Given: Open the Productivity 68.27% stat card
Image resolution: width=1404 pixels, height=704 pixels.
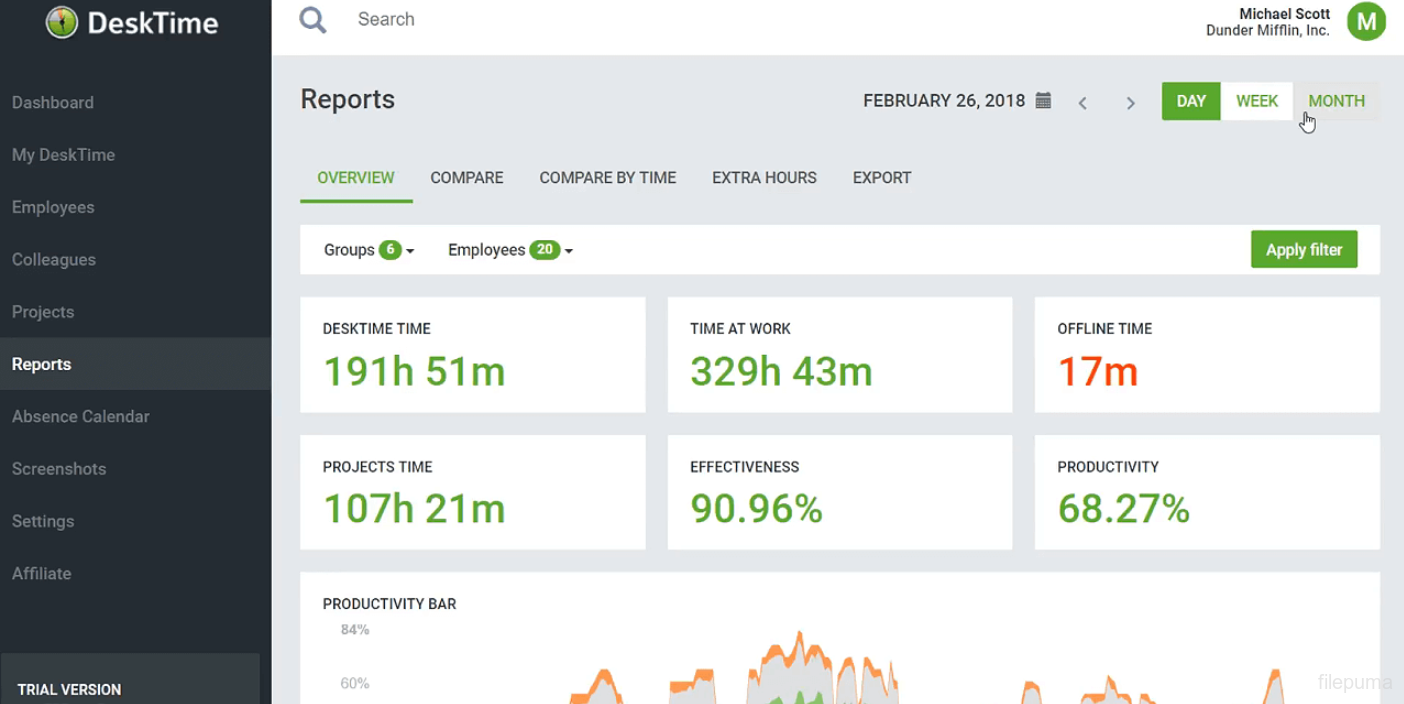Looking at the screenshot, I should click(x=1207, y=492).
